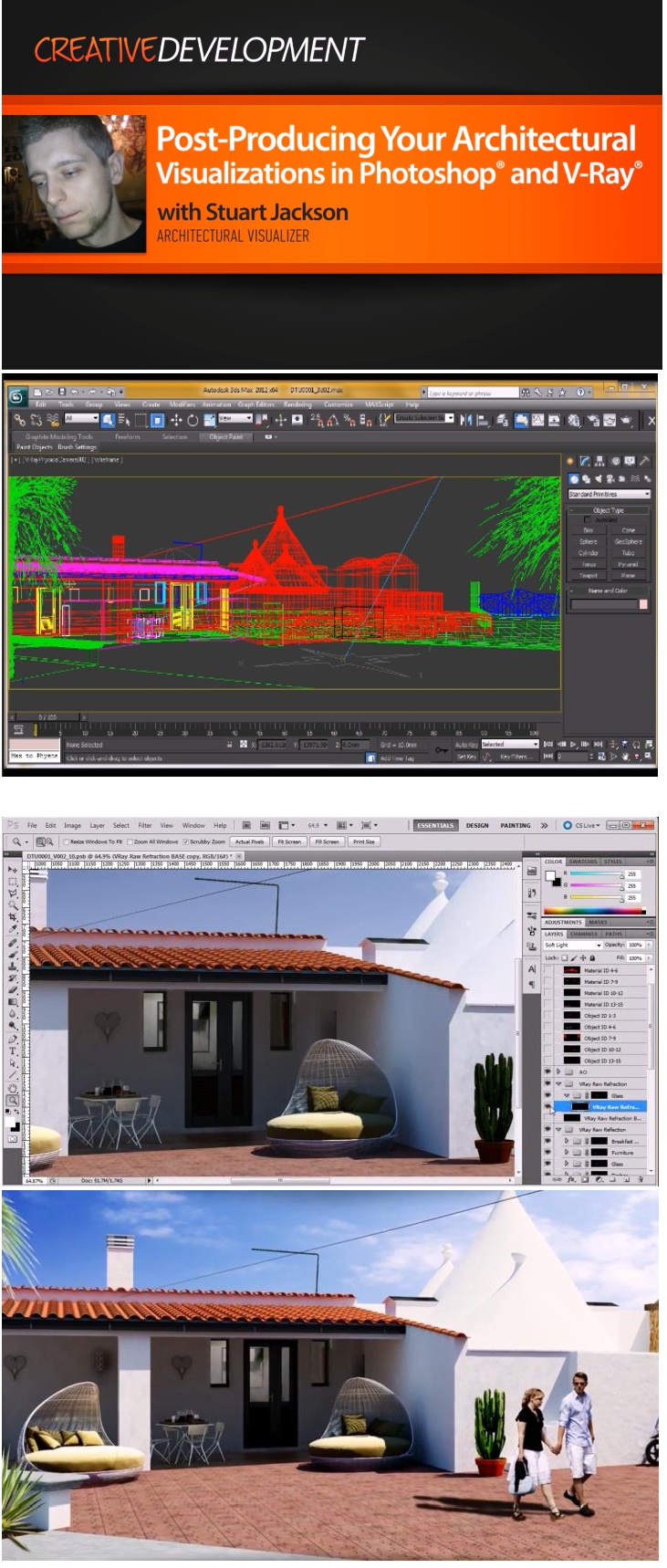Click the Actual Pixels button
The width and height of the screenshot is (667, 1568).
pos(249,841)
